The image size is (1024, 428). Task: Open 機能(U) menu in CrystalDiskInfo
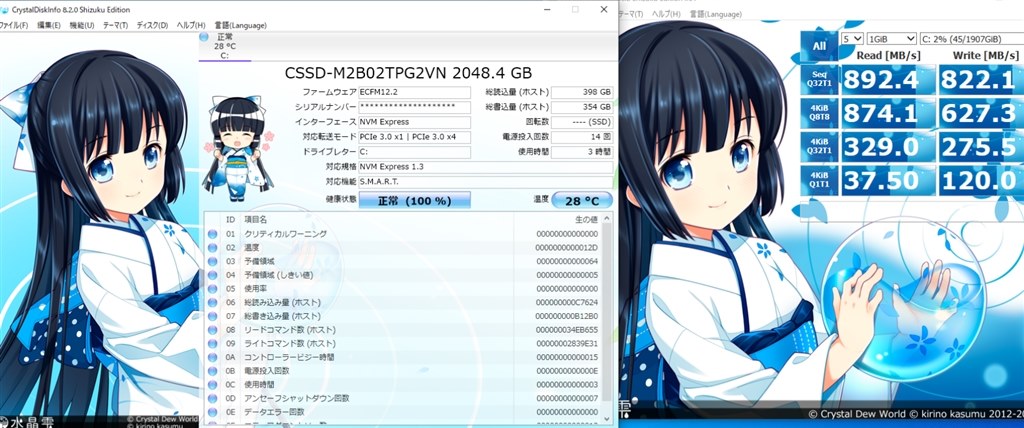[x=82, y=25]
